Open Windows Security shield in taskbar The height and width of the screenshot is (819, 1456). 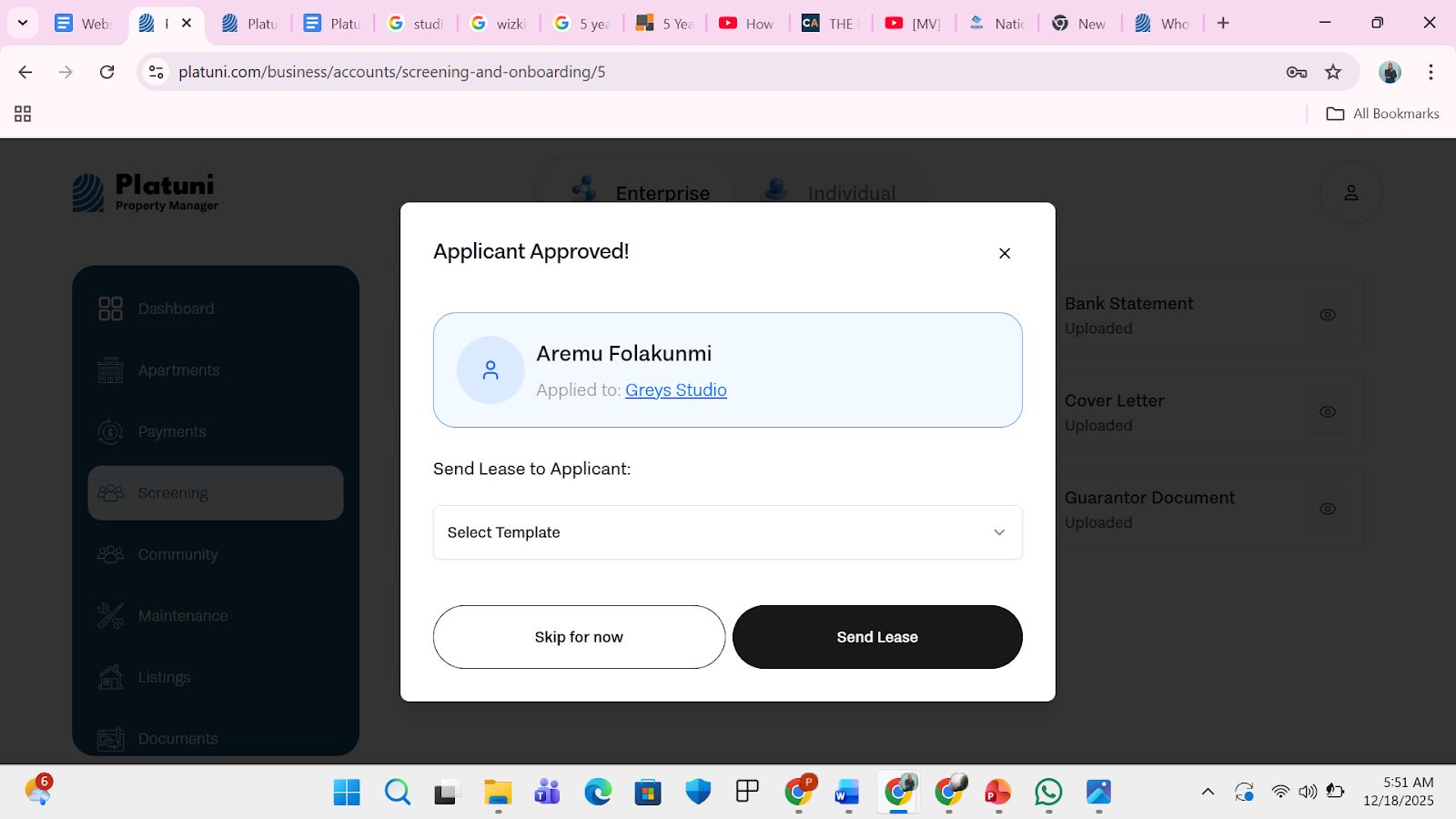698,792
